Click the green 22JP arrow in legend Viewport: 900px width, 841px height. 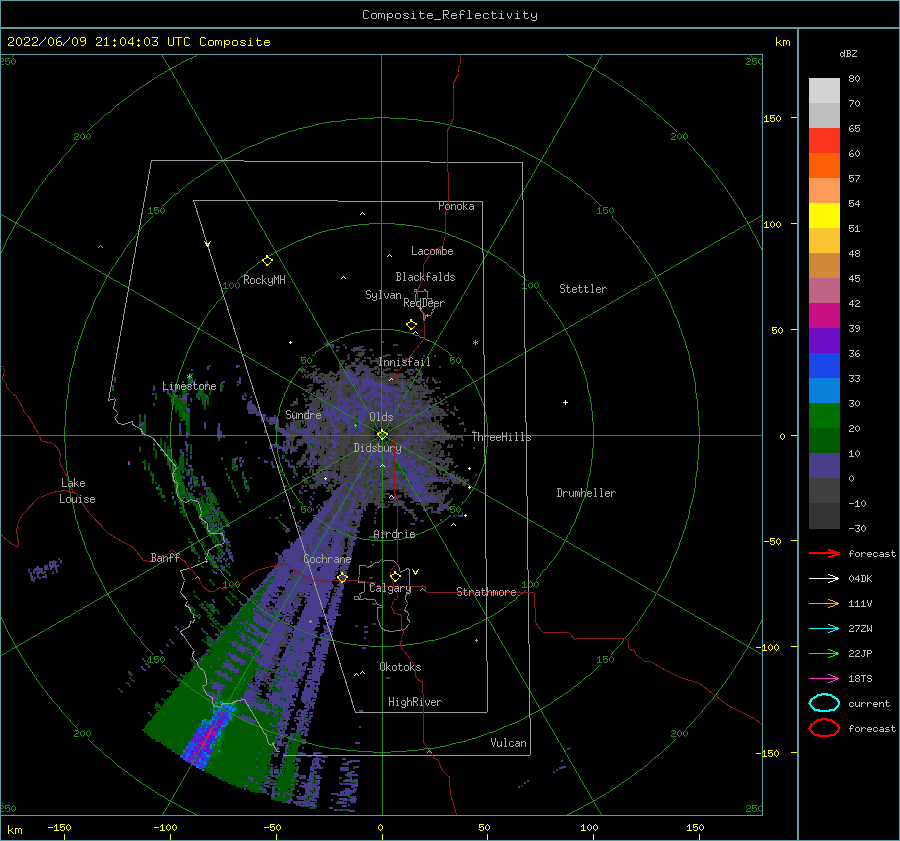pyautogui.click(x=824, y=653)
